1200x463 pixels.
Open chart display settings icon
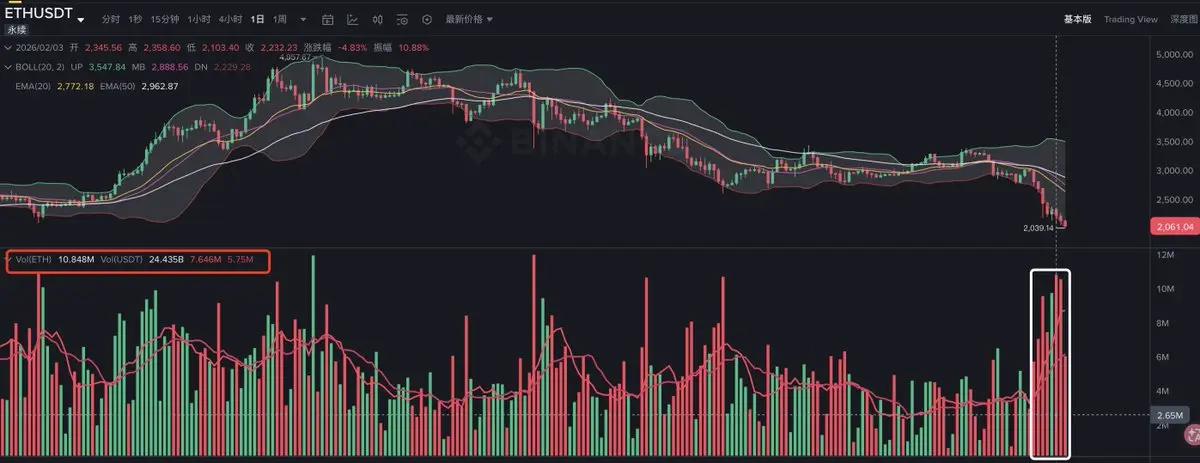point(402,20)
